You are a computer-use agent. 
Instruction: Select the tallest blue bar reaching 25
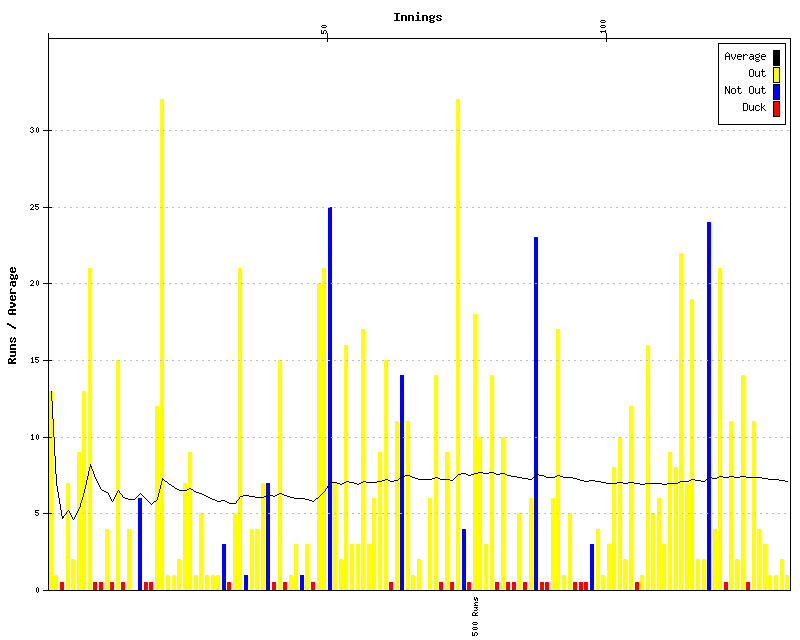coord(330,398)
